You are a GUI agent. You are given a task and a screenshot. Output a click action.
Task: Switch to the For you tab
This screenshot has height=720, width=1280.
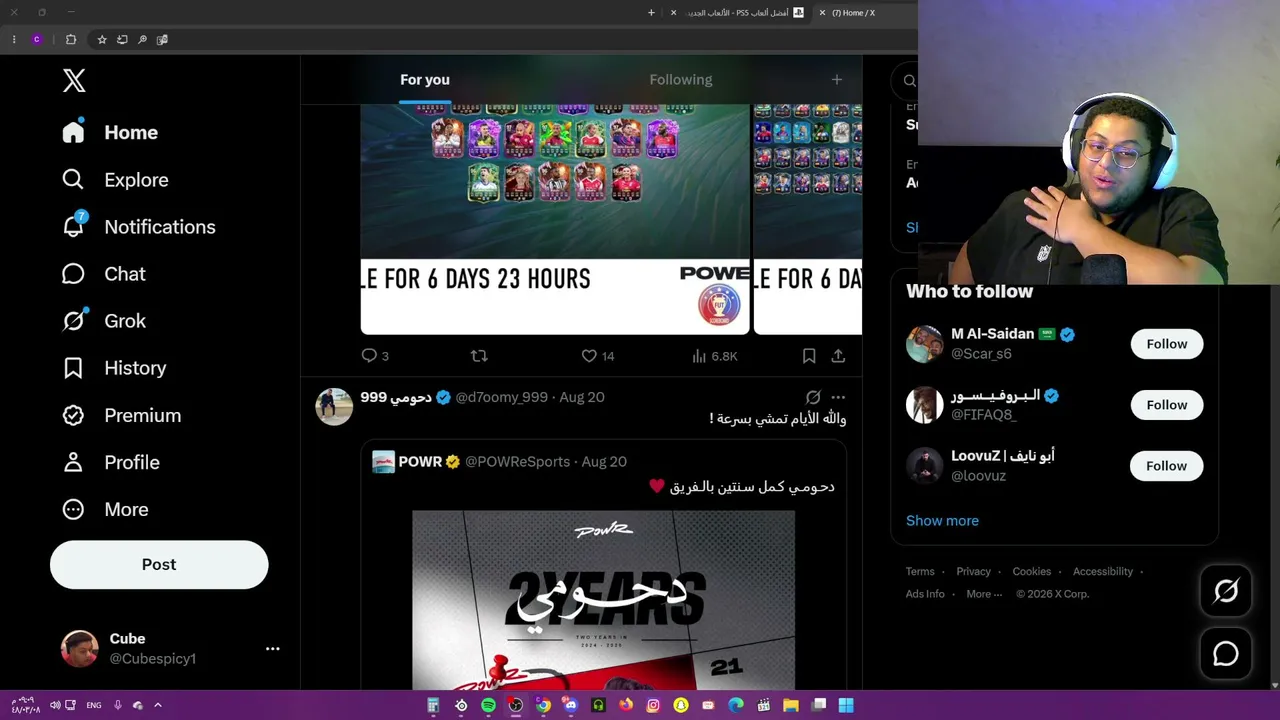[425, 80]
